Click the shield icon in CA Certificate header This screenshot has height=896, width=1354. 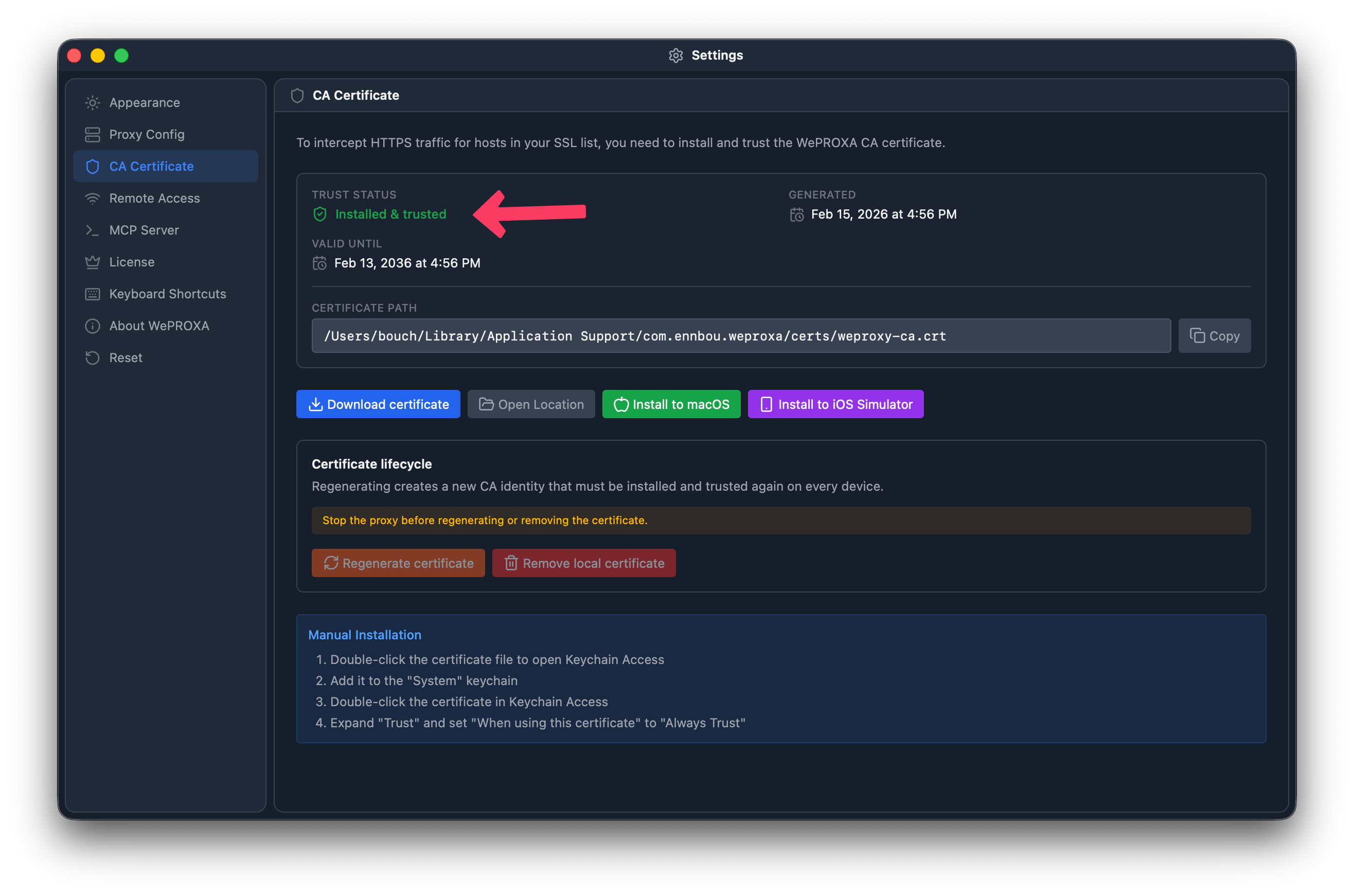297,96
